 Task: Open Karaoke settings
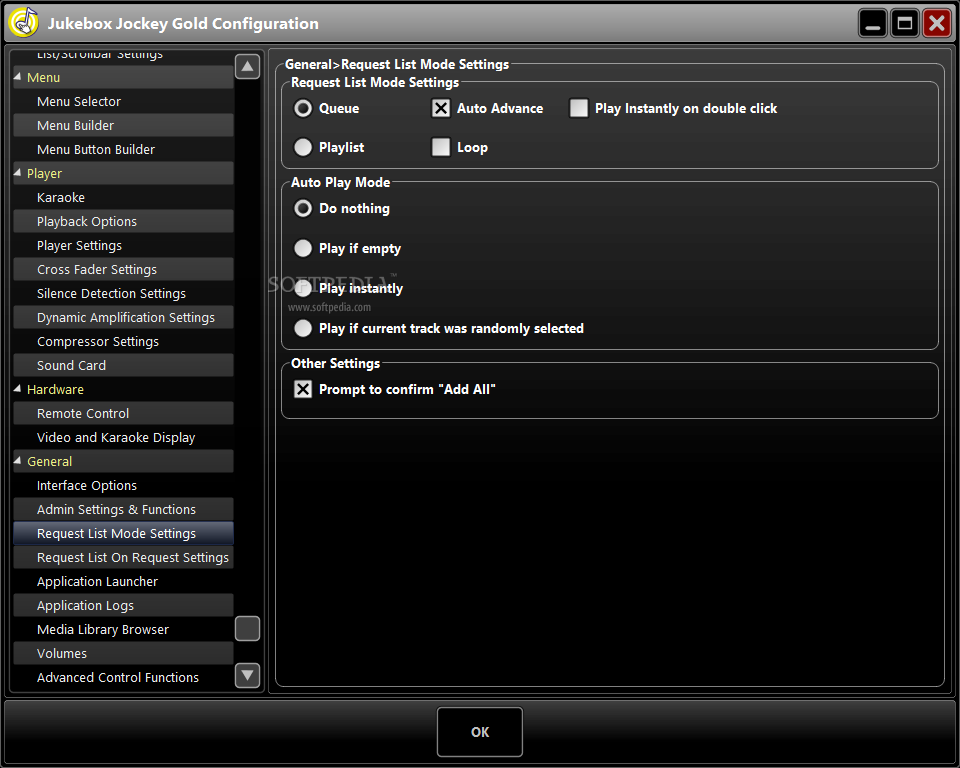tap(123, 197)
